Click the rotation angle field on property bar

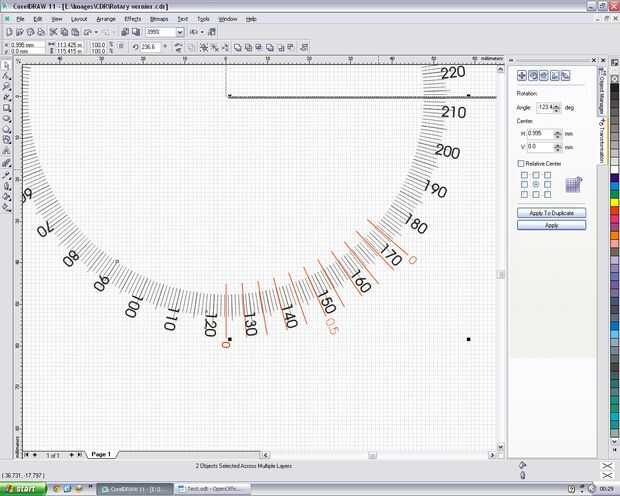150,47
